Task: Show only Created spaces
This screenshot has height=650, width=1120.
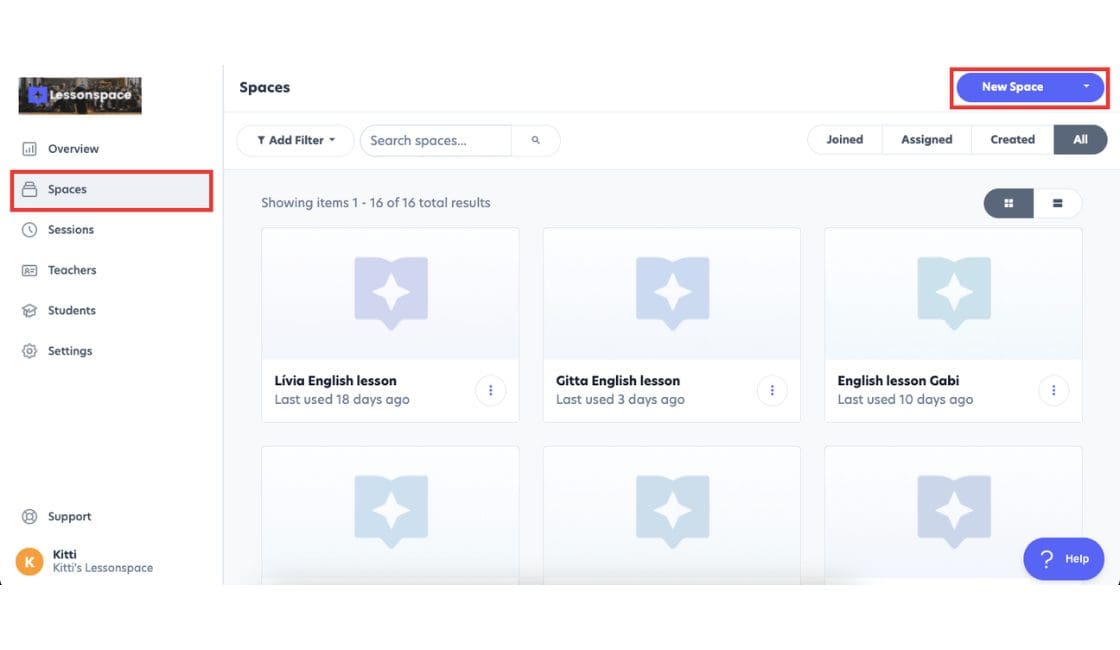Action: click(x=1012, y=140)
